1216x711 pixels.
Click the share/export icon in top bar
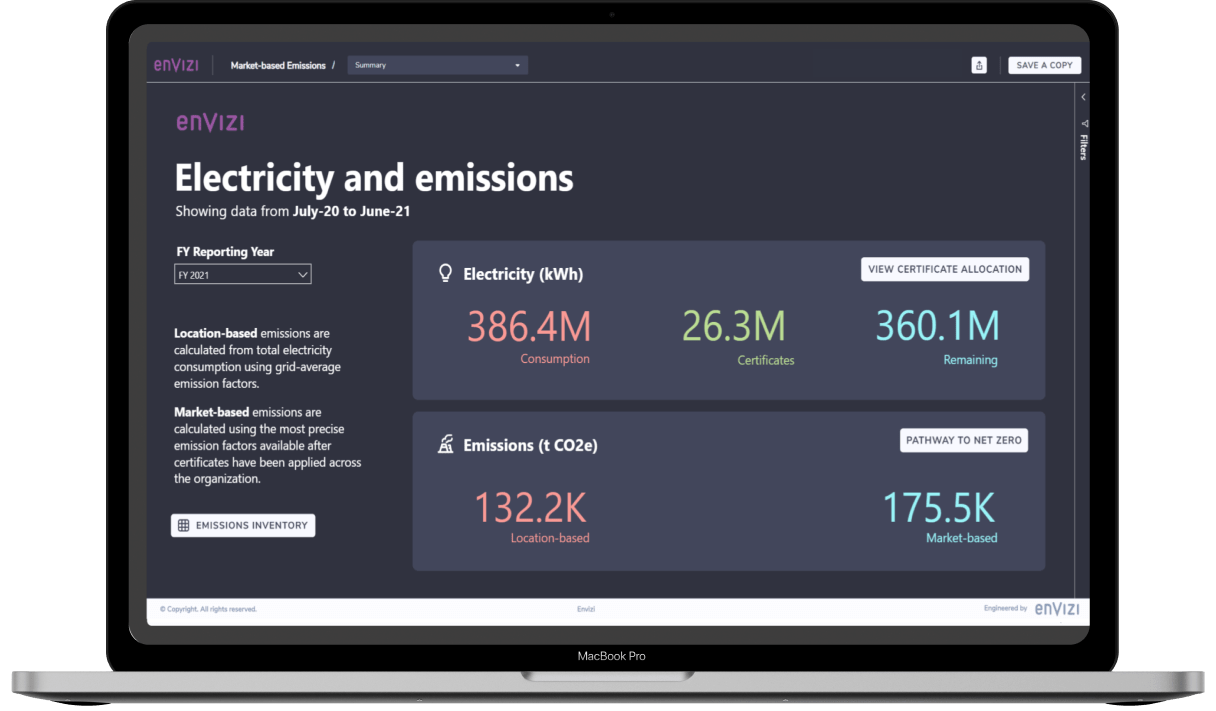tap(979, 65)
